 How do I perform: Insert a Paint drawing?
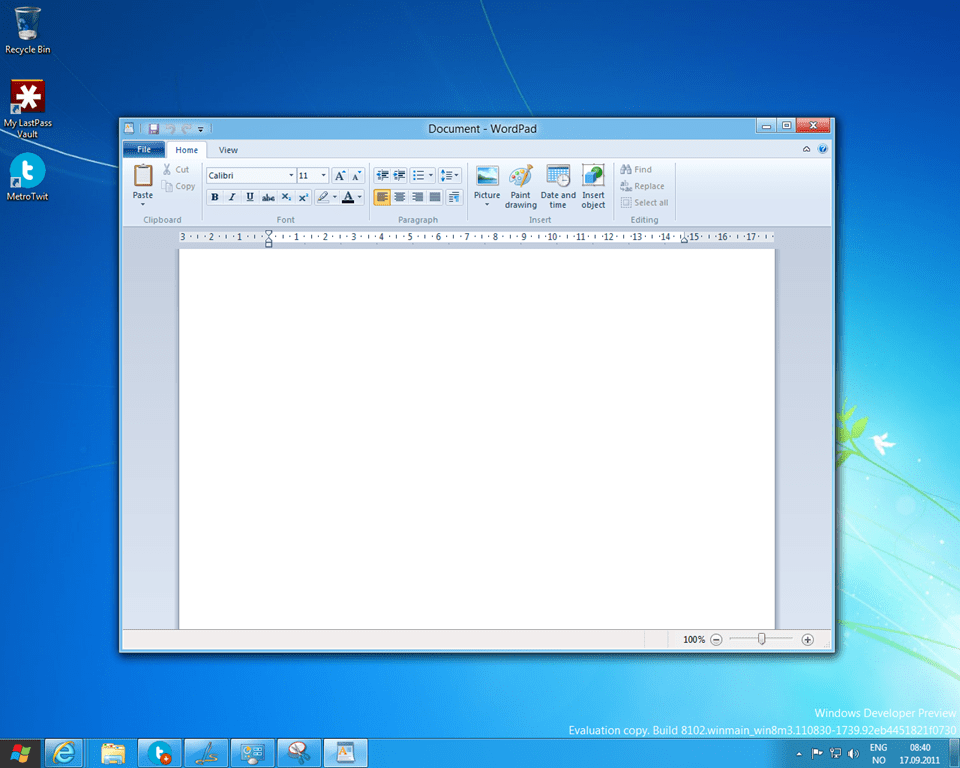520,187
